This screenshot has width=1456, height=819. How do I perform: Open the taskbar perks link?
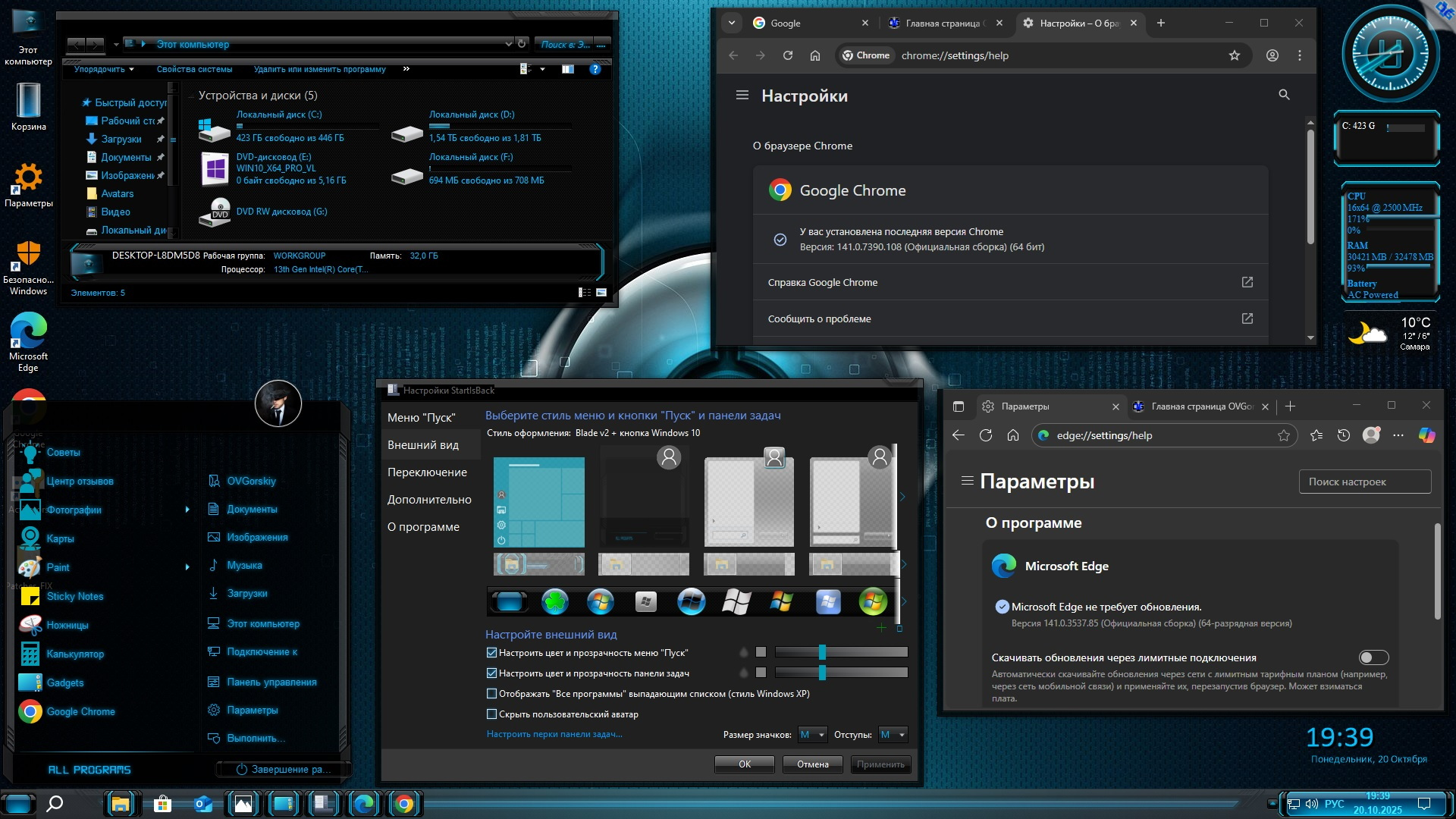coord(554,734)
